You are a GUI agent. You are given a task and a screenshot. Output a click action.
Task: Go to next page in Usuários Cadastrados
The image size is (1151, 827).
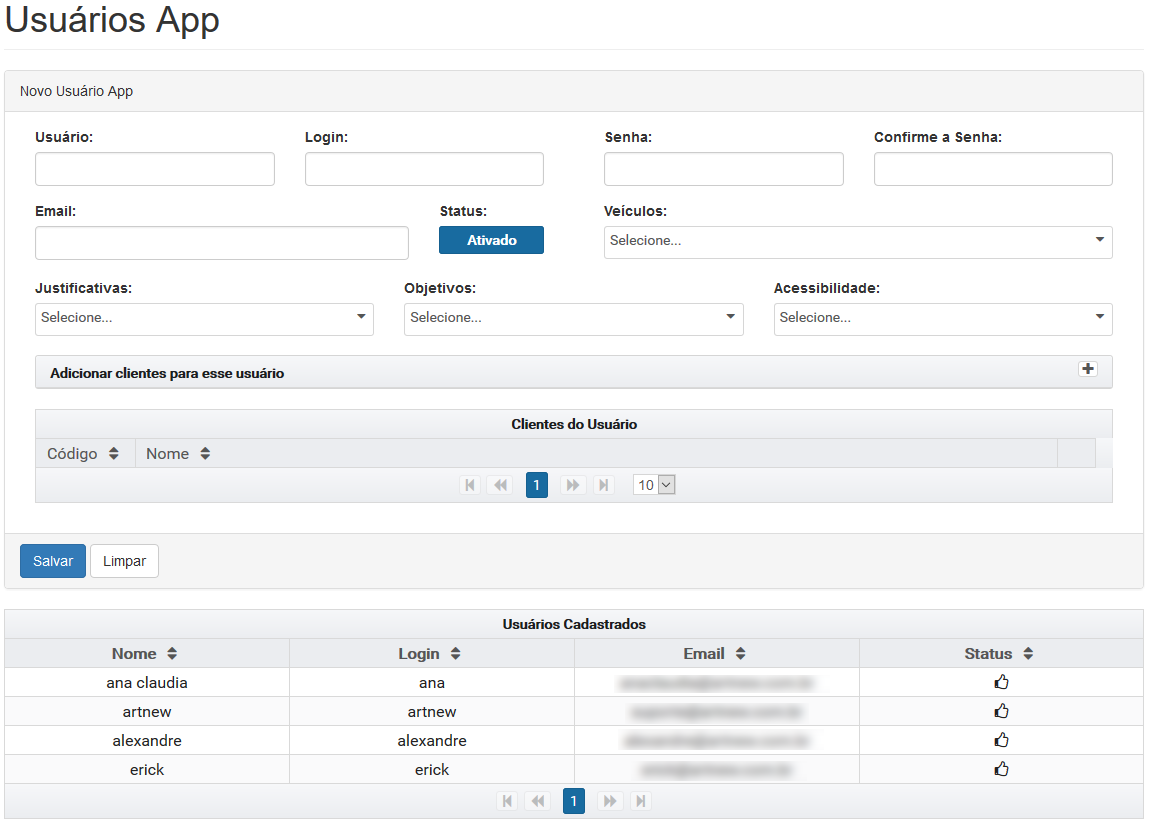tap(610, 801)
